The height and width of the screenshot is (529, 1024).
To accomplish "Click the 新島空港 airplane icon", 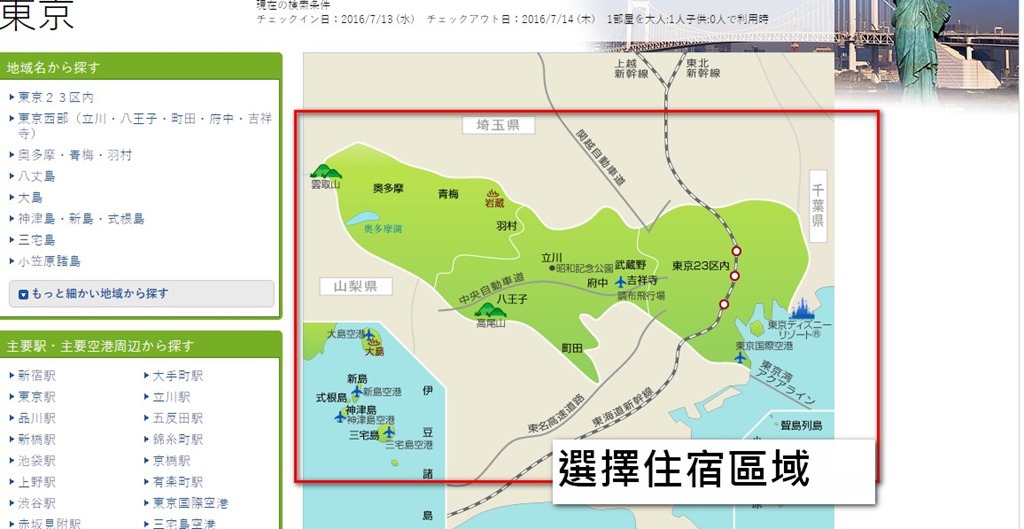I will tap(357, 391).
